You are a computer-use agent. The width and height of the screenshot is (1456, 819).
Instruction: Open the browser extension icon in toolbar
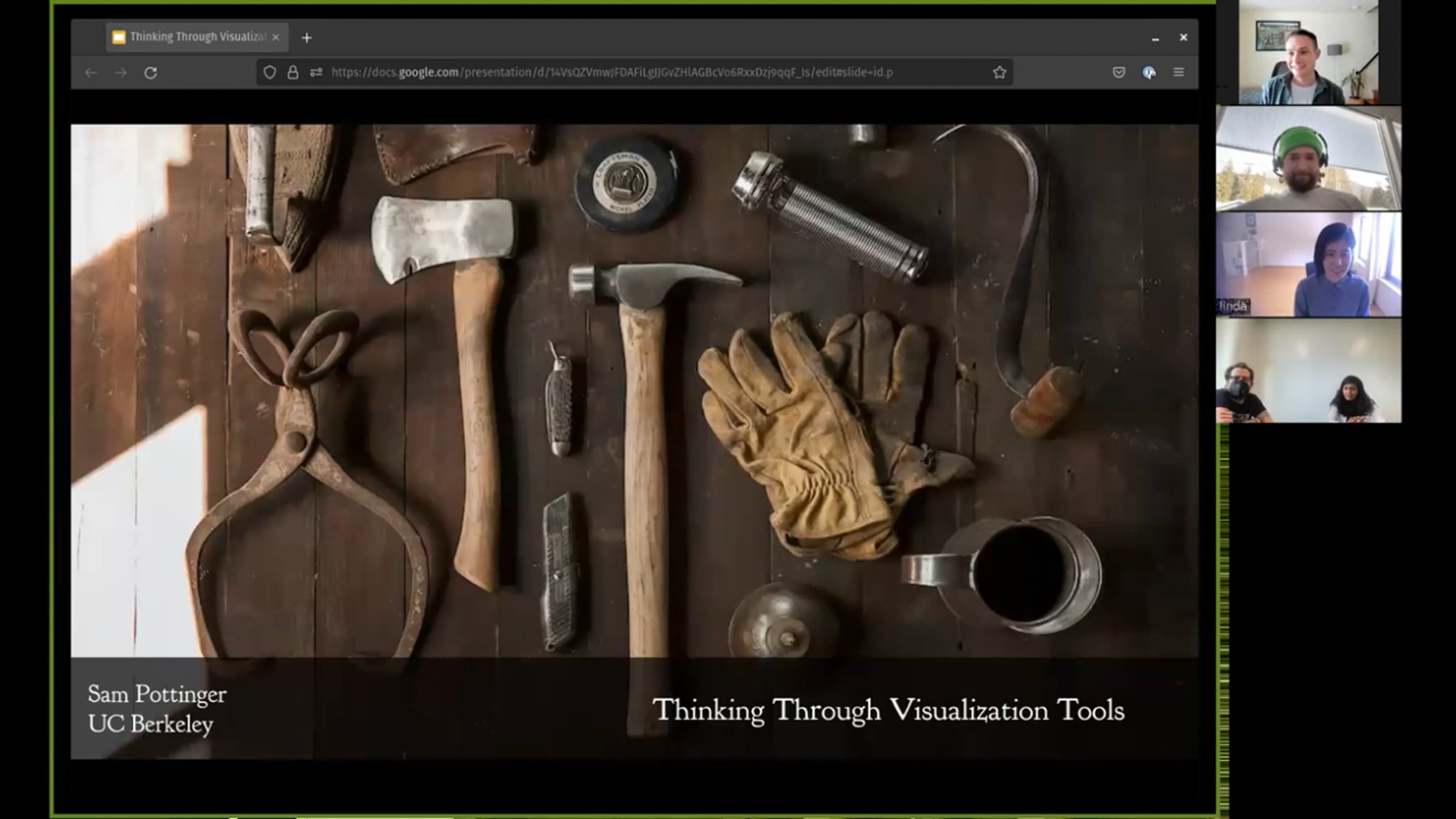tap(1148, 73)
